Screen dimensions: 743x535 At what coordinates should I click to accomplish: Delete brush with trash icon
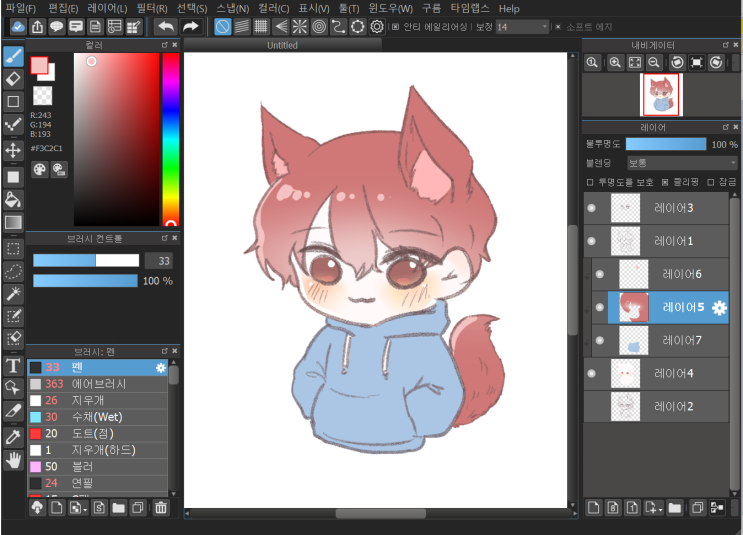pyautogui.click(x=161, y=508)
